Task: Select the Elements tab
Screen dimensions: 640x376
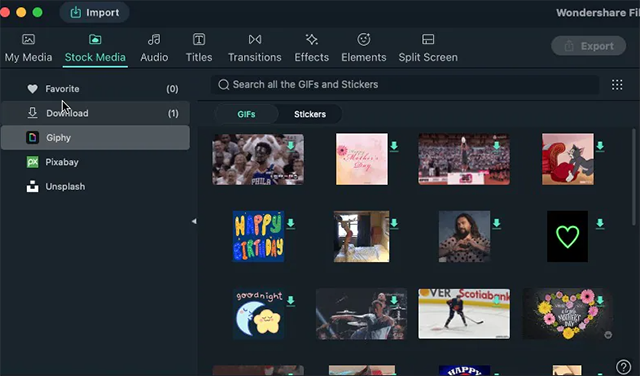Action: 364,48
